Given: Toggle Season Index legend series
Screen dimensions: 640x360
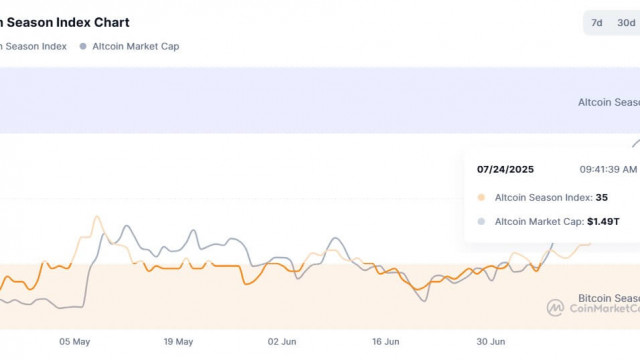Looking at the screenshot, I should [33, 47].
